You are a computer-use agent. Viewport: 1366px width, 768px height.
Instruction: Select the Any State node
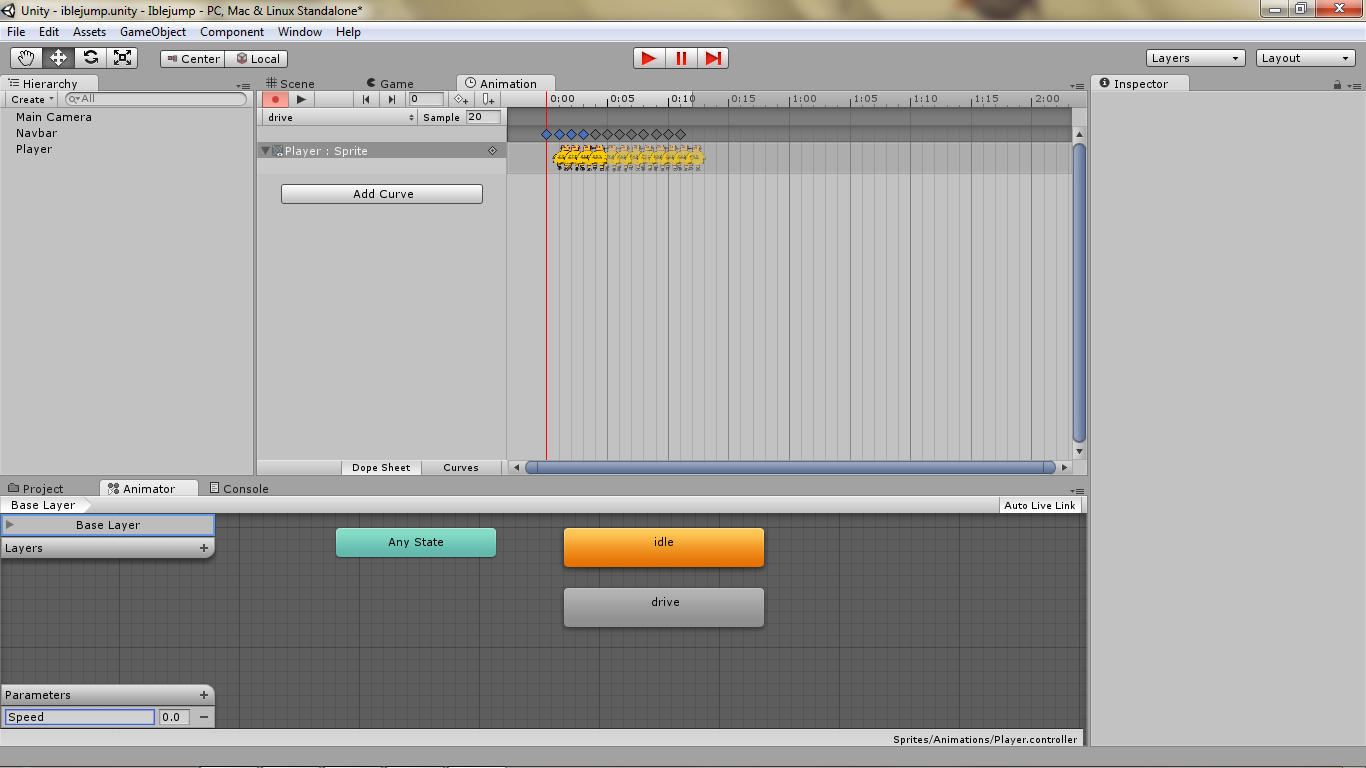pyautogui.click(x=416, y=542)
